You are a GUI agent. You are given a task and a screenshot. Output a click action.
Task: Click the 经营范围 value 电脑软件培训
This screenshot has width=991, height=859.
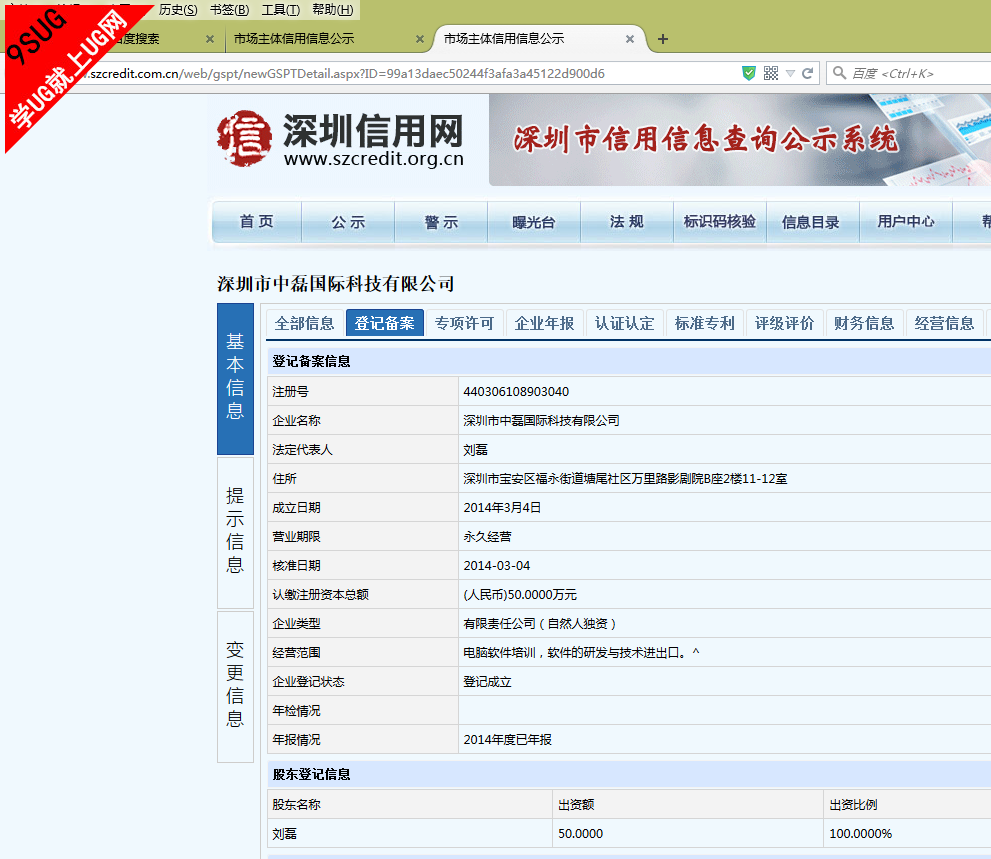[581, 653]
